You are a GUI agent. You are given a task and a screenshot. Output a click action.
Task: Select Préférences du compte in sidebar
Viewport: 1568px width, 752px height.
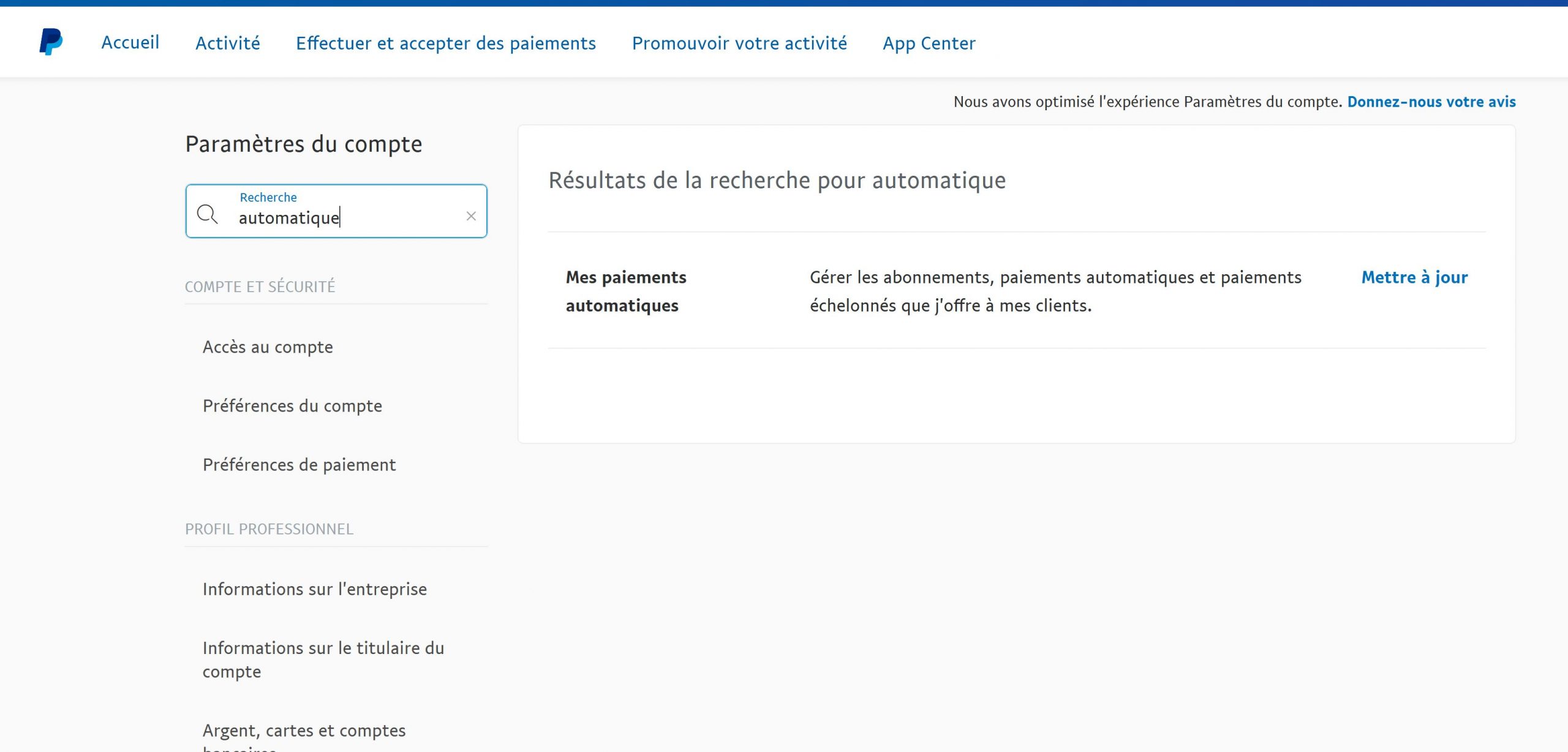click(292, 406)
